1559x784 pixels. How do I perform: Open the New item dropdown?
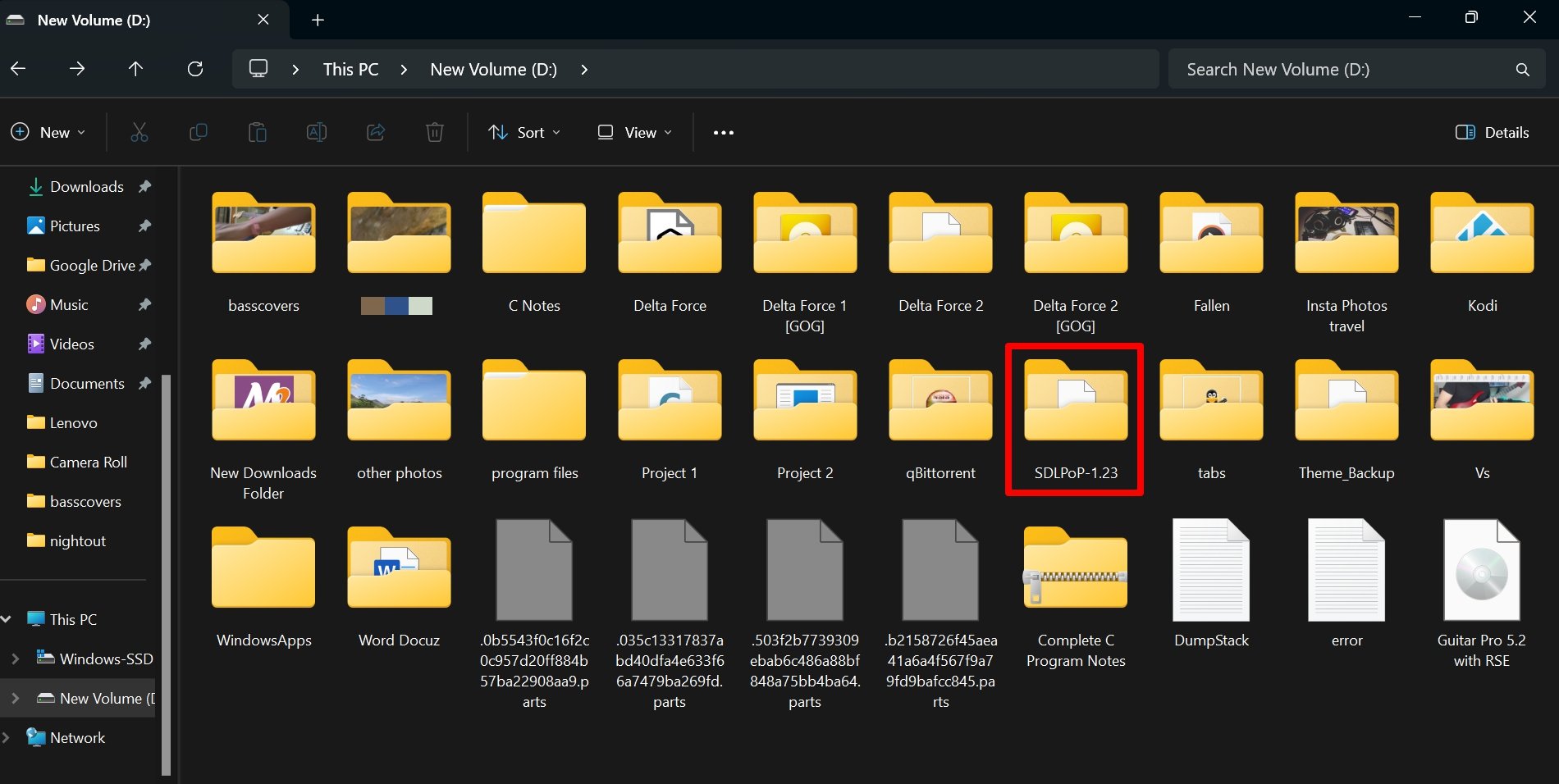click(48, 132)
